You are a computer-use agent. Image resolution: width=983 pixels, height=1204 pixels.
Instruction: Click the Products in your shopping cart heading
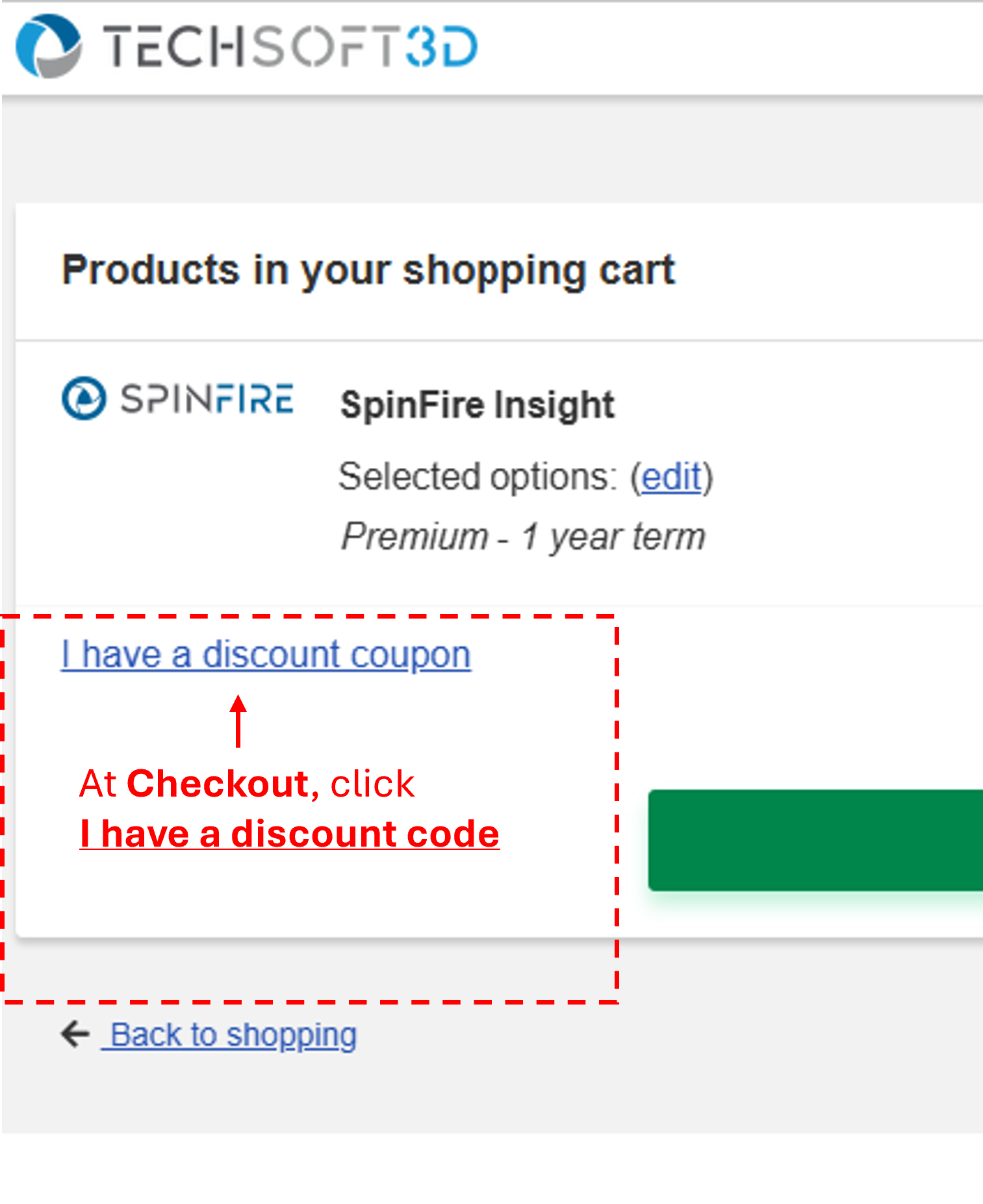coord(368,270)
